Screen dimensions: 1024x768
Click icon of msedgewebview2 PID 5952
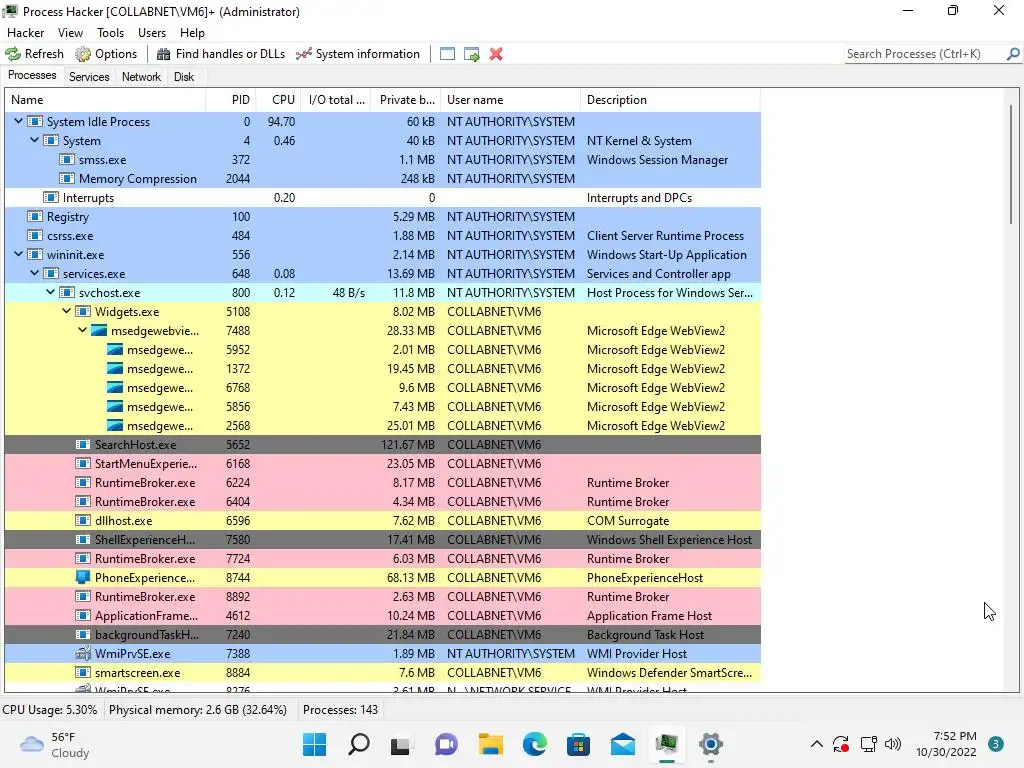click(x=115, y=350)
